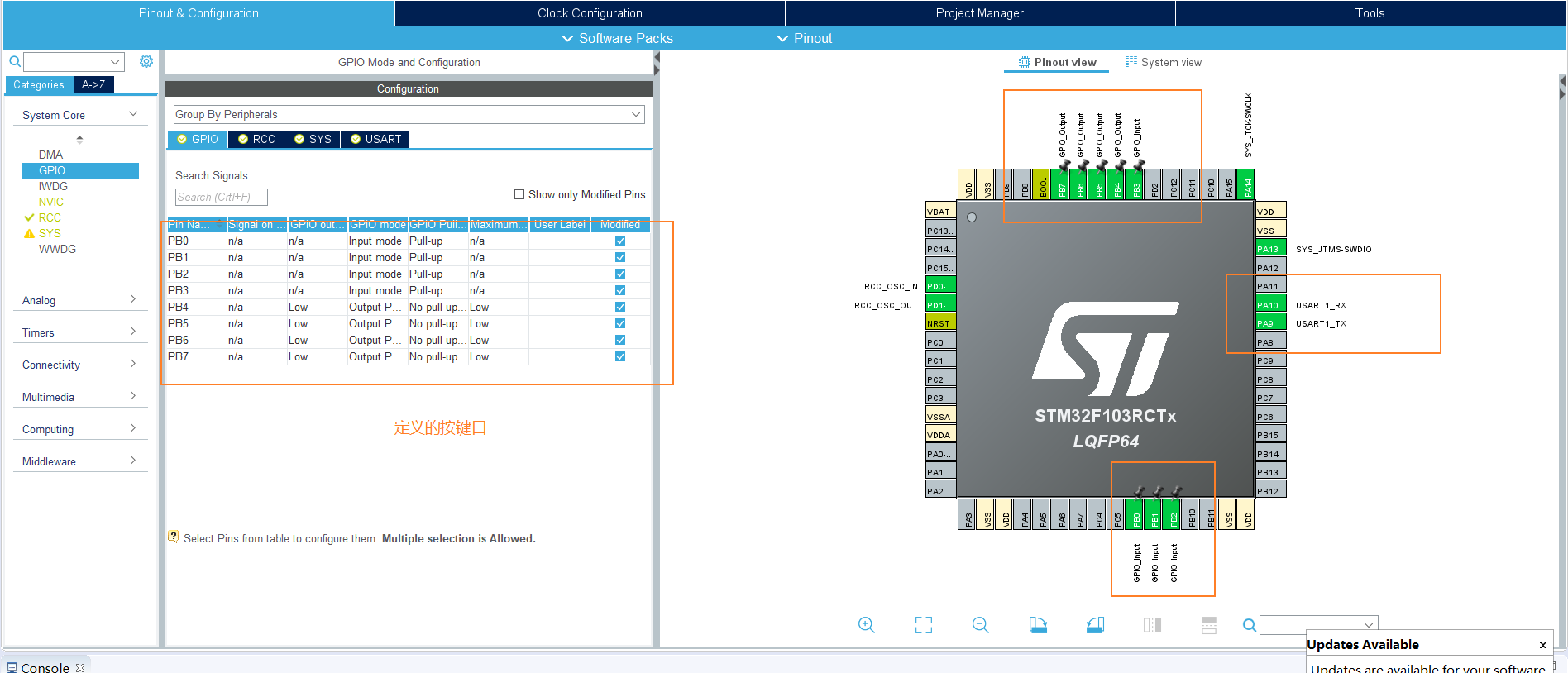This screenshot has width=1568, height=673.
Task: Click the PC0 pin on chip left side
Action: click(941, 342)
